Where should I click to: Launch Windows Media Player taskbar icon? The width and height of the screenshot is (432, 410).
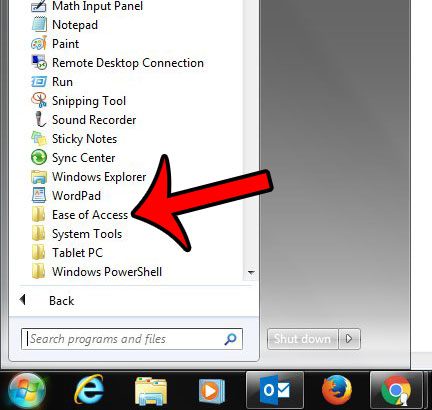(212, 390)
